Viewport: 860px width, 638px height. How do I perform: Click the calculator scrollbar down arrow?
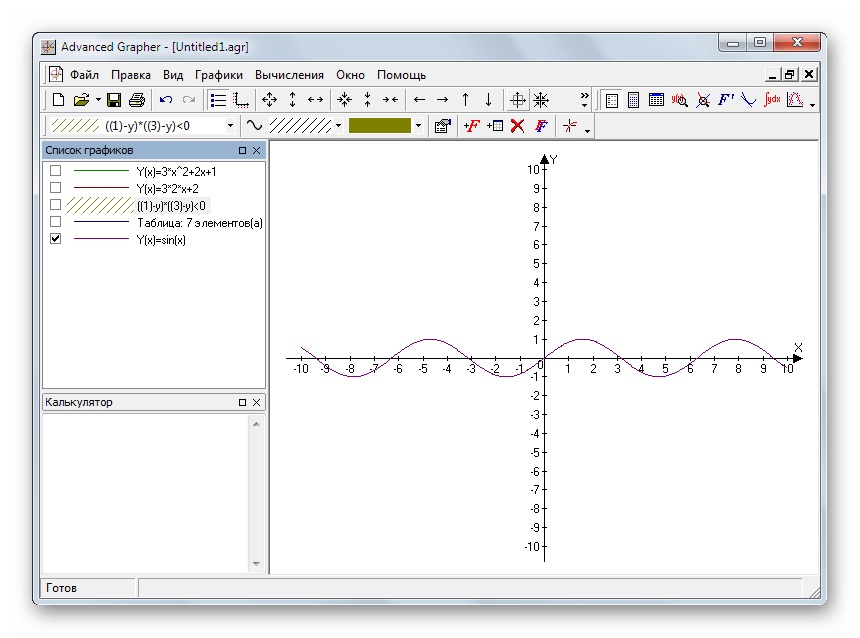[x=256, y=563]
